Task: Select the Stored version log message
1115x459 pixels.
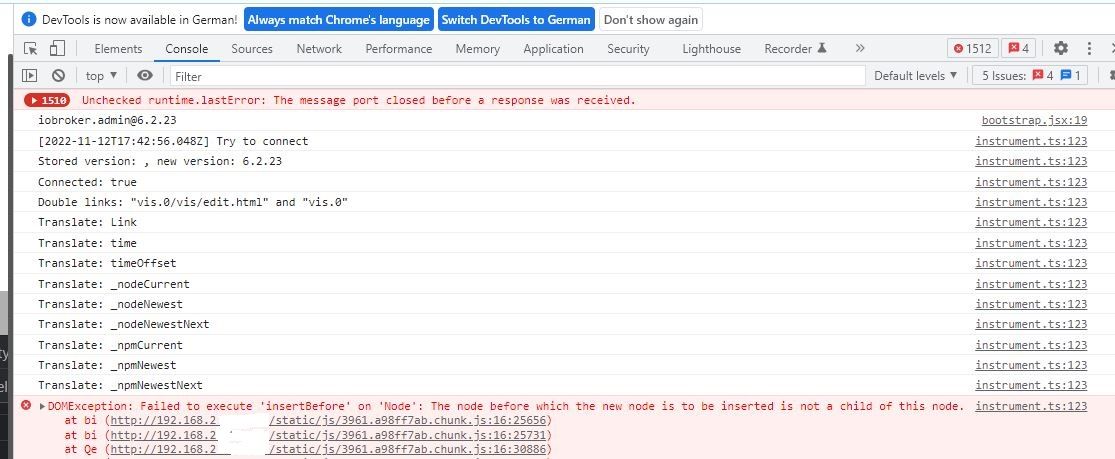Action: point(160,161)
